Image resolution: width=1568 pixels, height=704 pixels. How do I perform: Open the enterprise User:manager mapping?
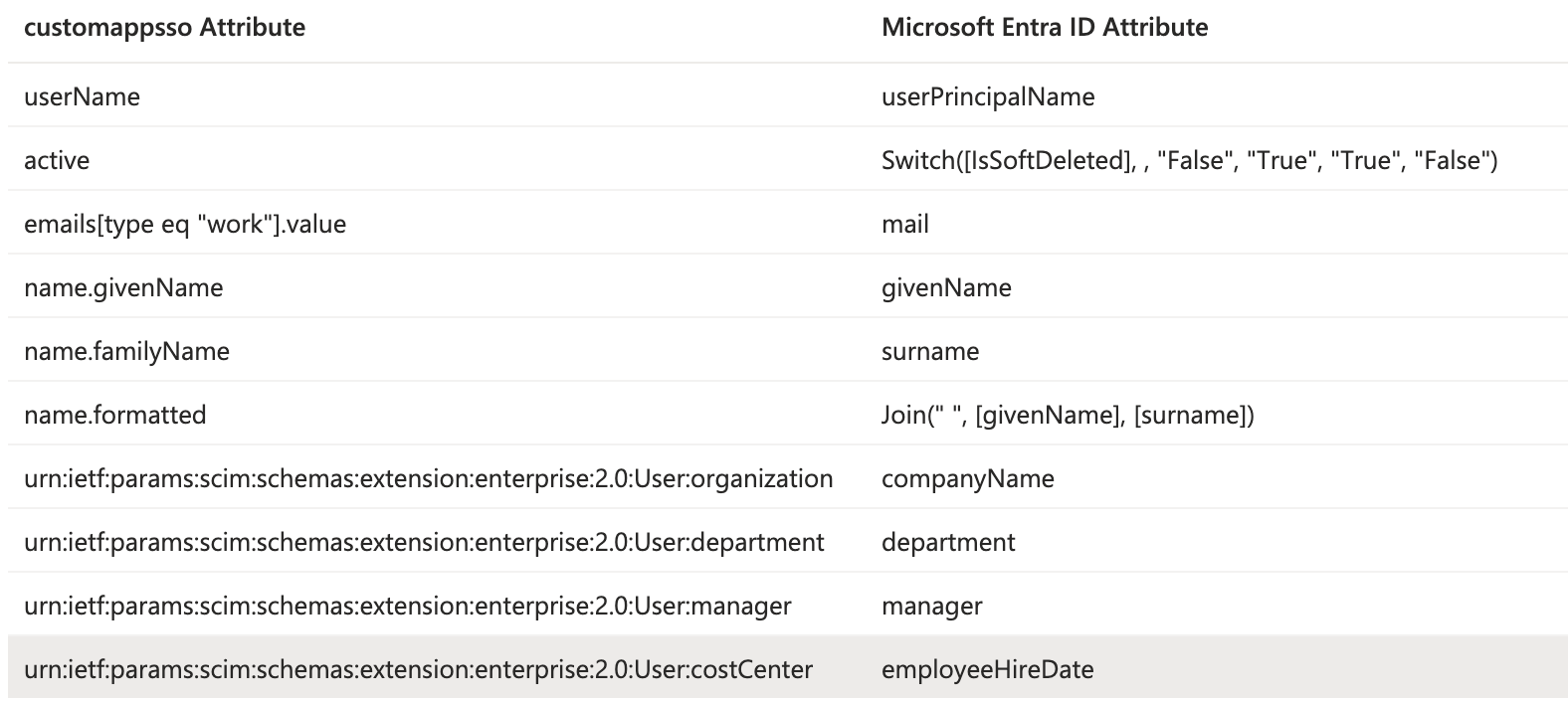click(x=407, y=606)
